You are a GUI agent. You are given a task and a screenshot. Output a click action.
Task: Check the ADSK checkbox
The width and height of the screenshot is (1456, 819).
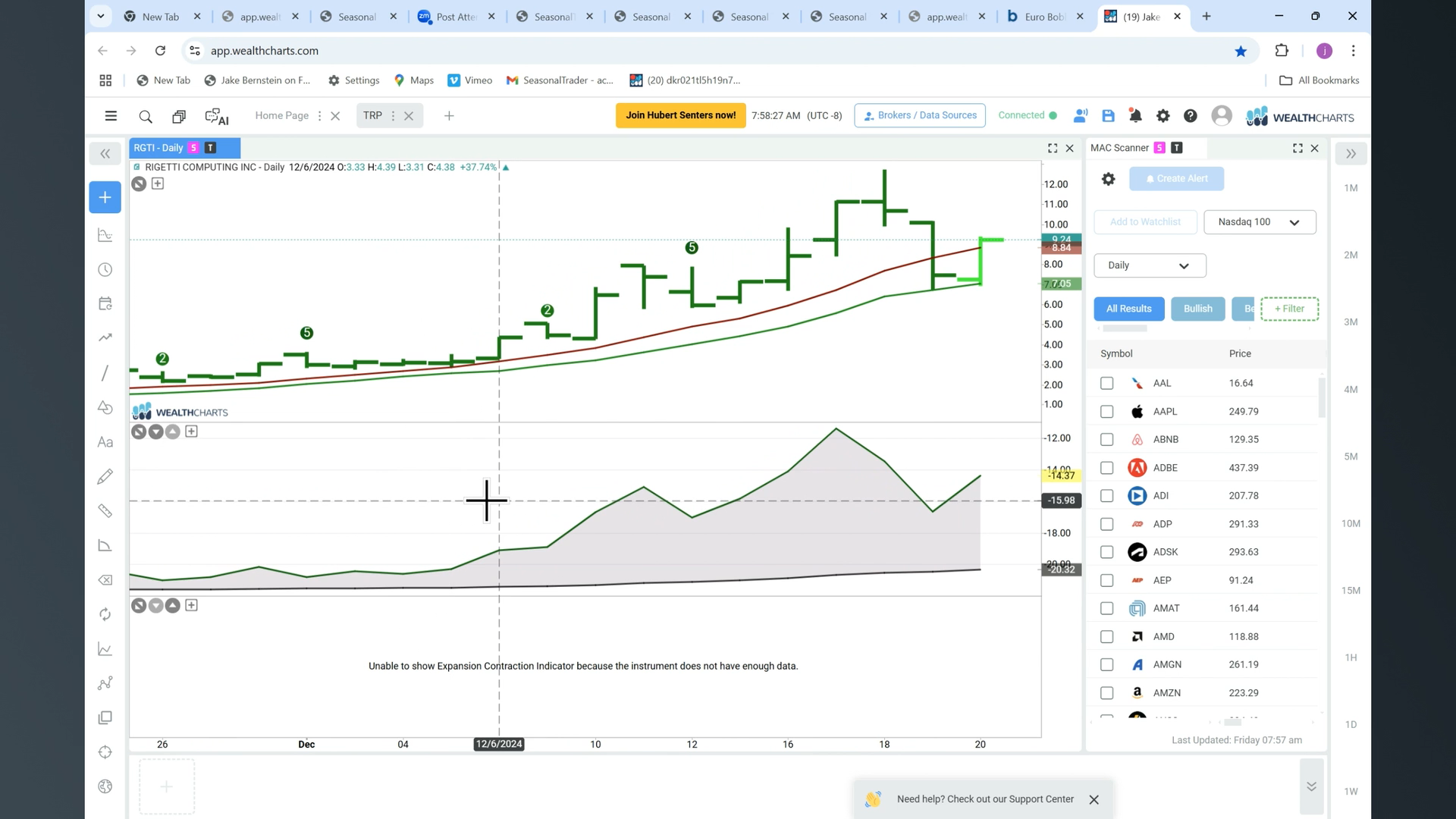[x=1106, y=552]
